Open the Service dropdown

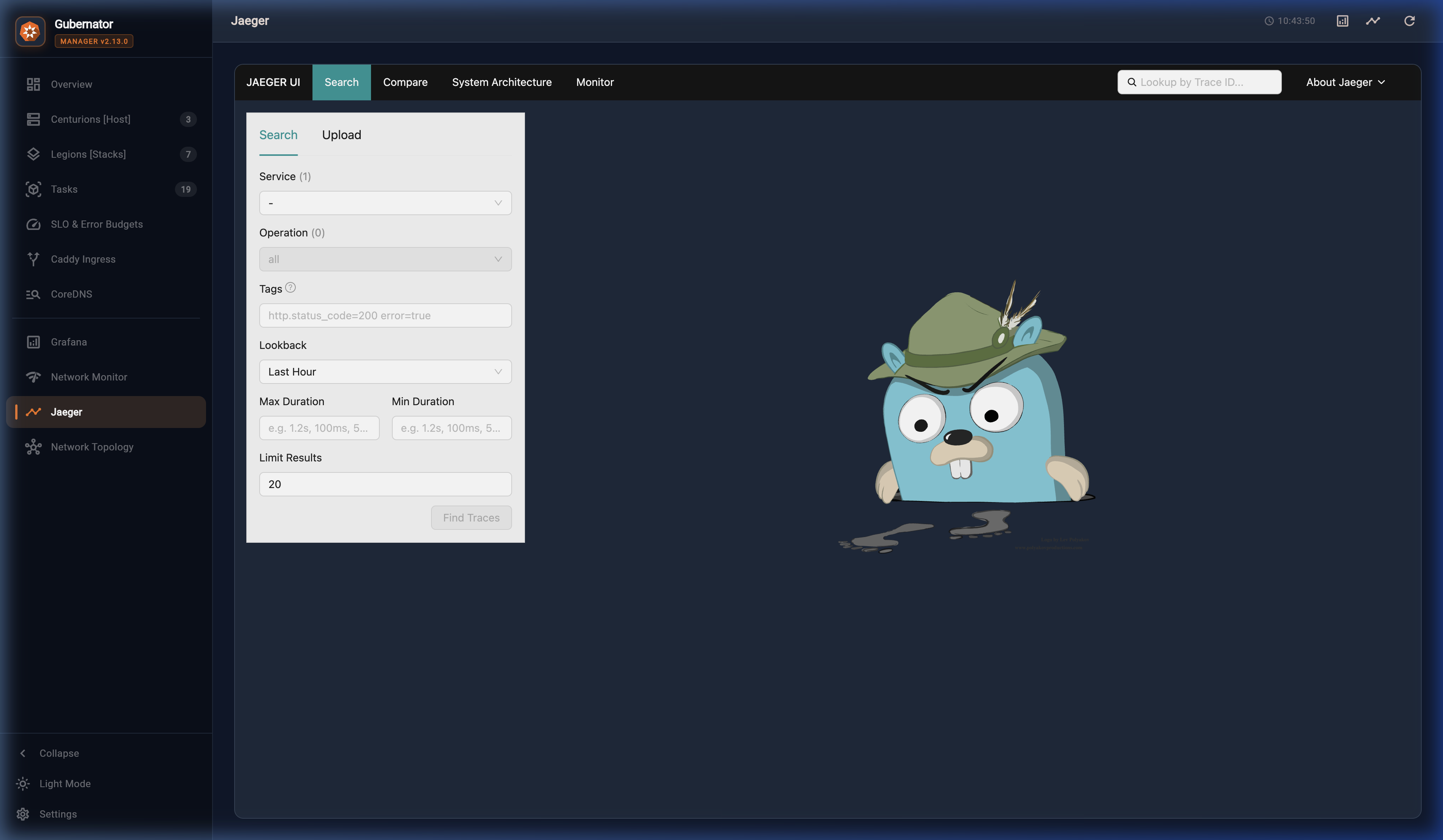[385, 203]
